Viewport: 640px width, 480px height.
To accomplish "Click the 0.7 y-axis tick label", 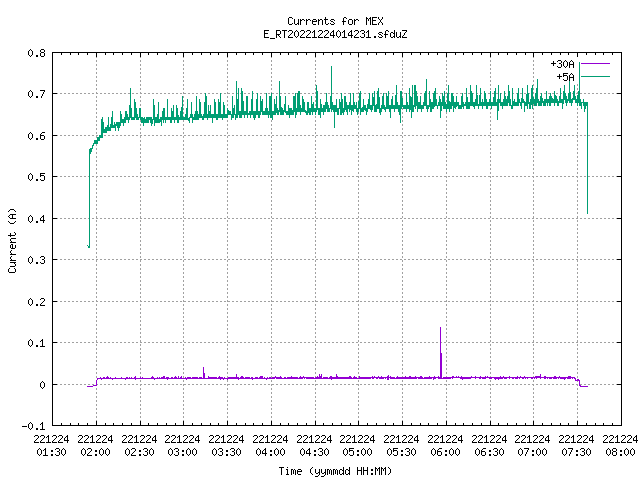I will (36, 94).
